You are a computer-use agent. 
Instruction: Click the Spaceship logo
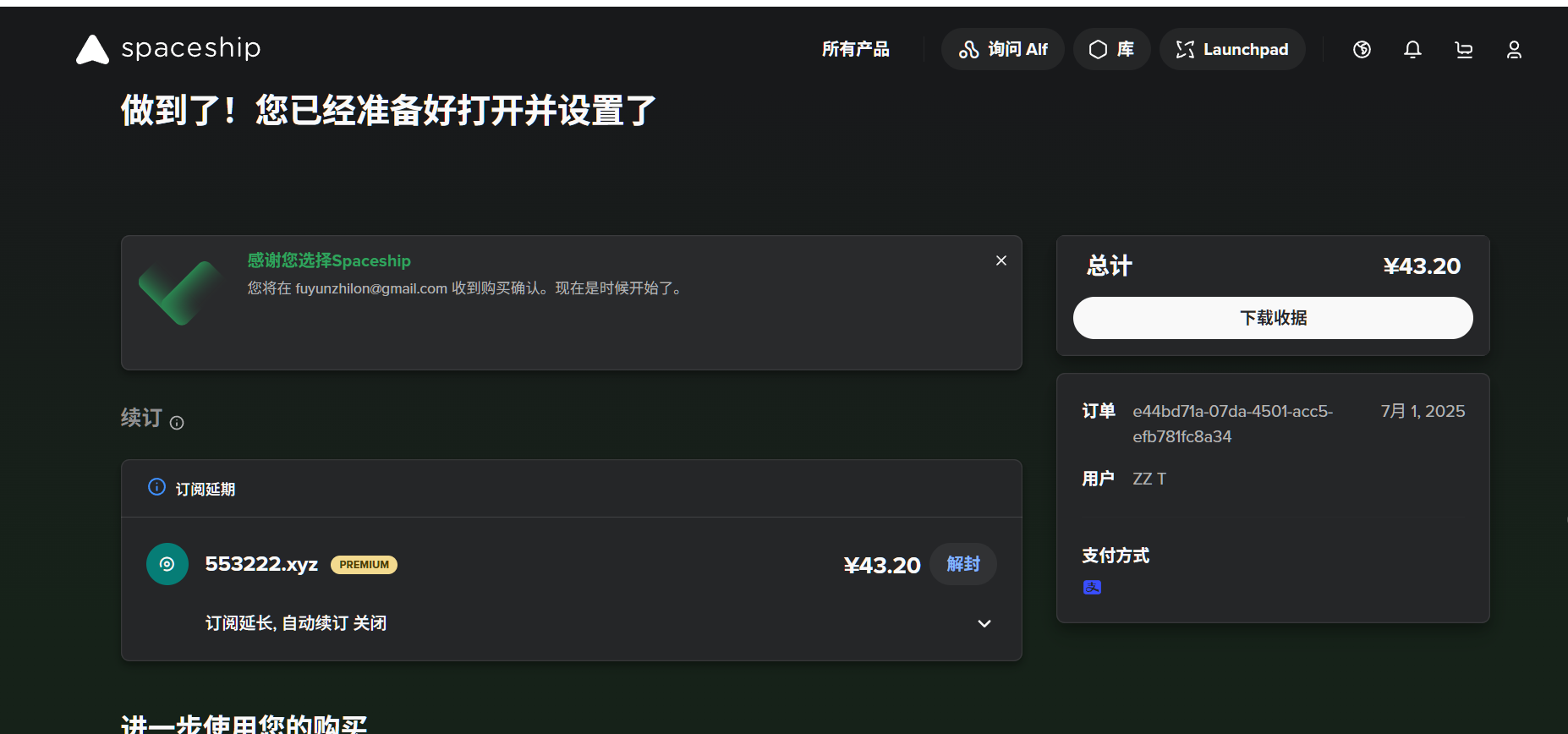[168, 49]
